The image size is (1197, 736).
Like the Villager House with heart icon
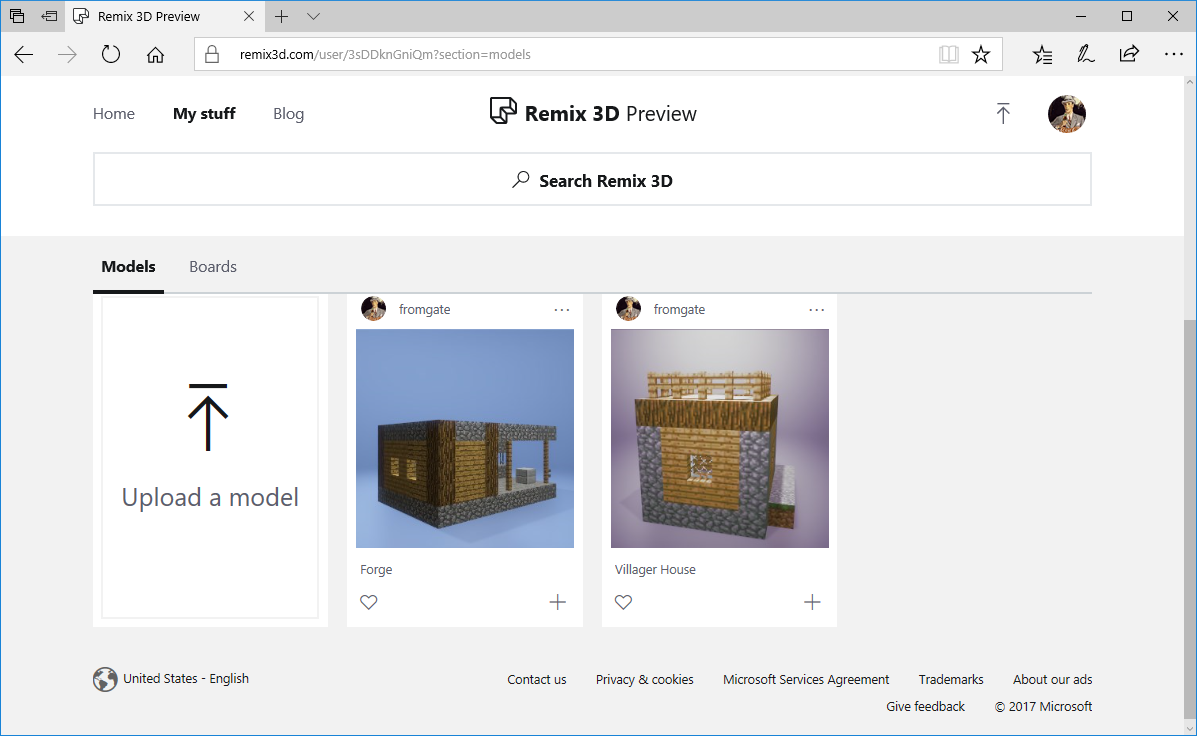point(623,602)
